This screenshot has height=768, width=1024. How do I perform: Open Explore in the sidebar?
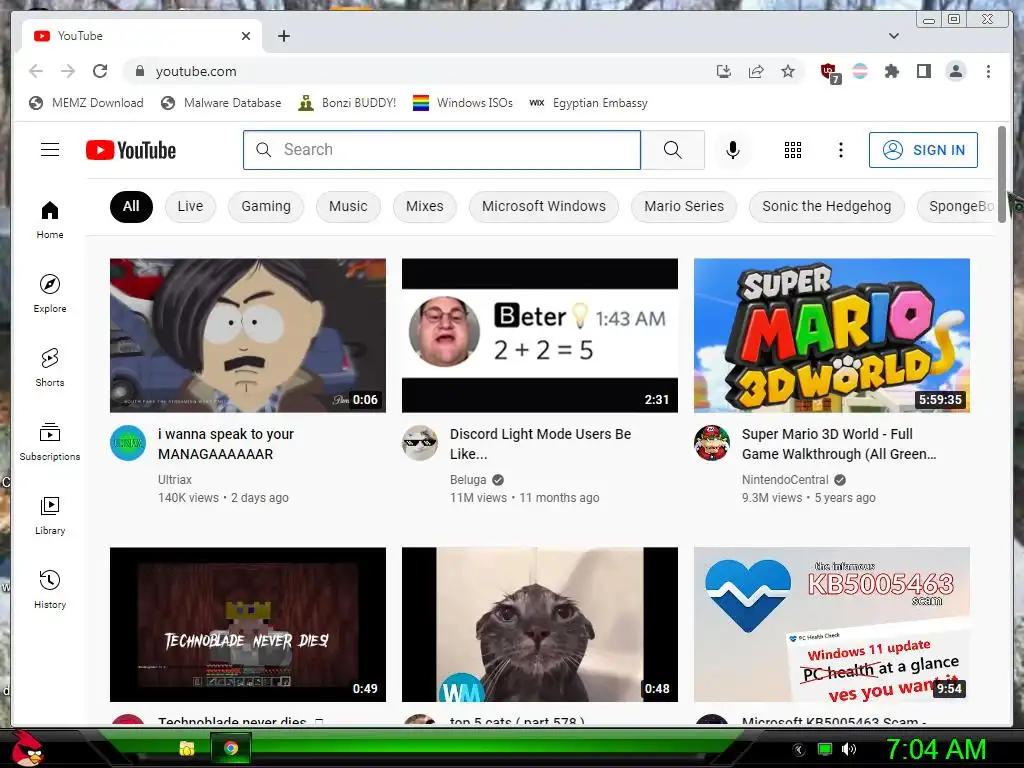50,294
